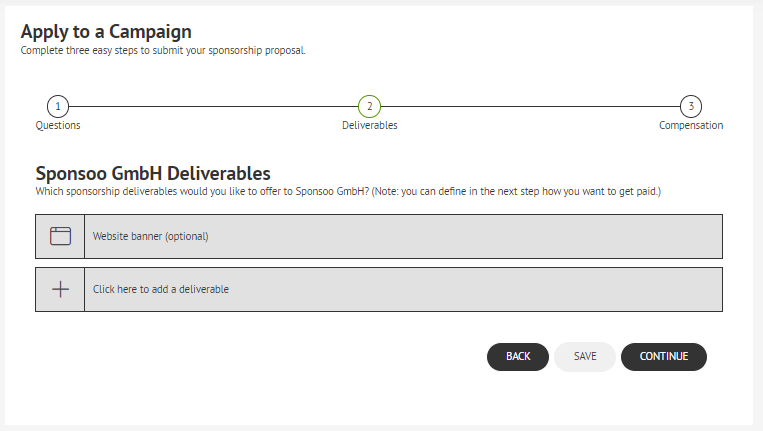Switch to the Compensation step label

coord(691,126)
